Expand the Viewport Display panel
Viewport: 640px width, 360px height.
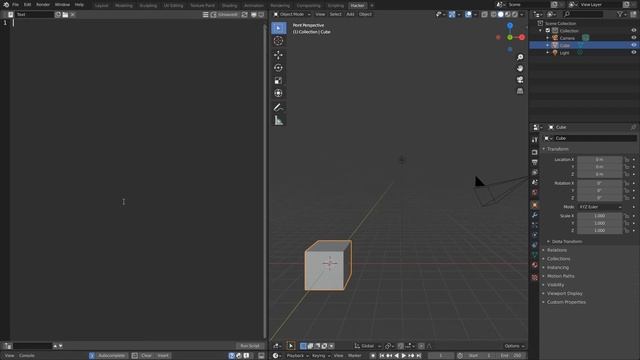(564, 293)
